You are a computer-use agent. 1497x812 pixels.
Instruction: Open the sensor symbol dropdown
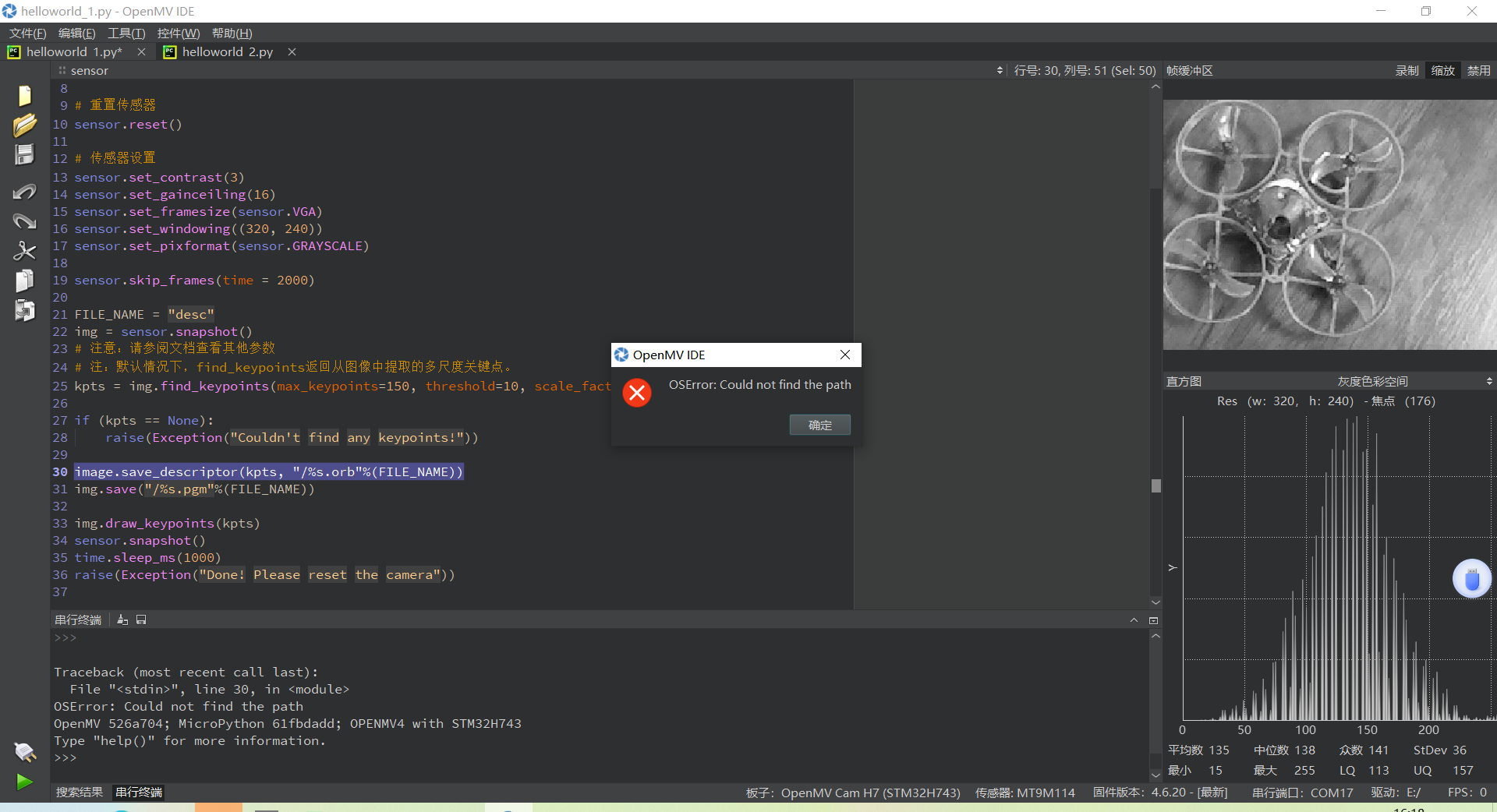tap(530, 70)
